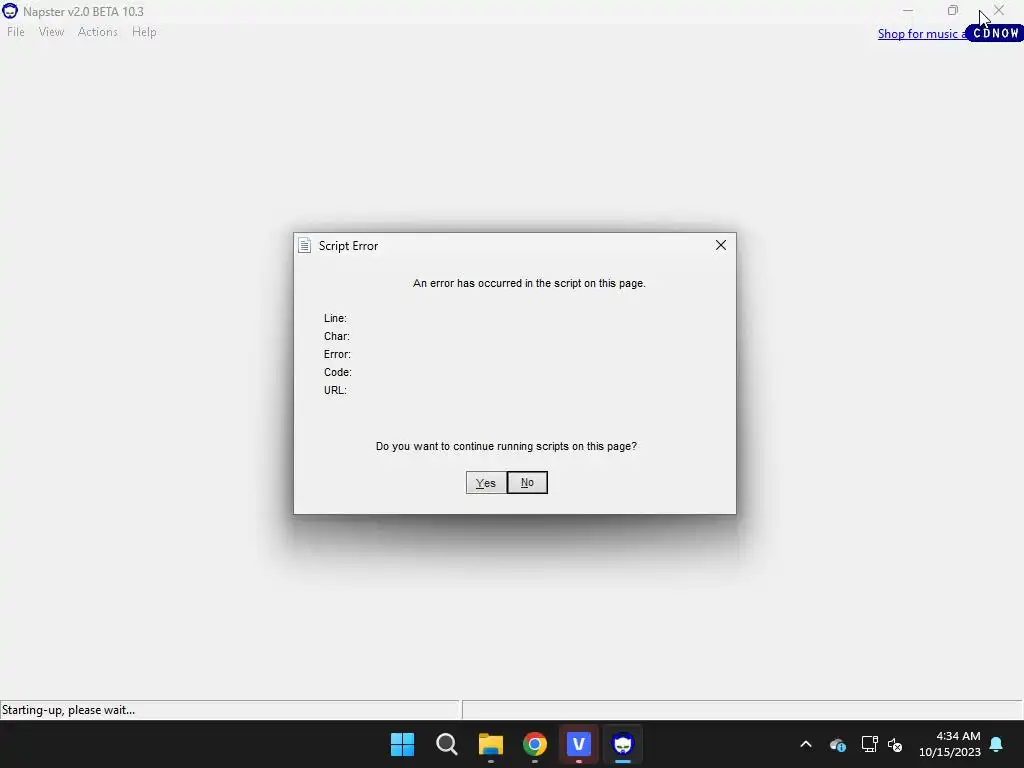The image size is (1024, 768).
Task: Follow the Shop for music link
Action: [921, 34]
